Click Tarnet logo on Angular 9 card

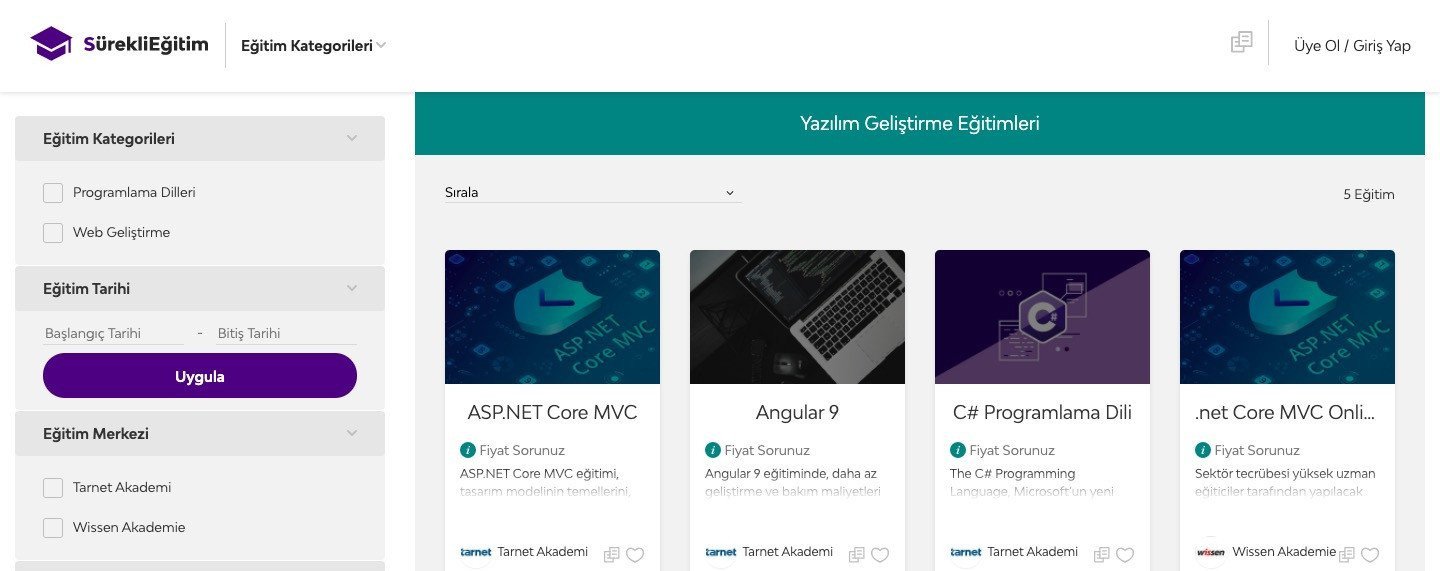point(721,552)
